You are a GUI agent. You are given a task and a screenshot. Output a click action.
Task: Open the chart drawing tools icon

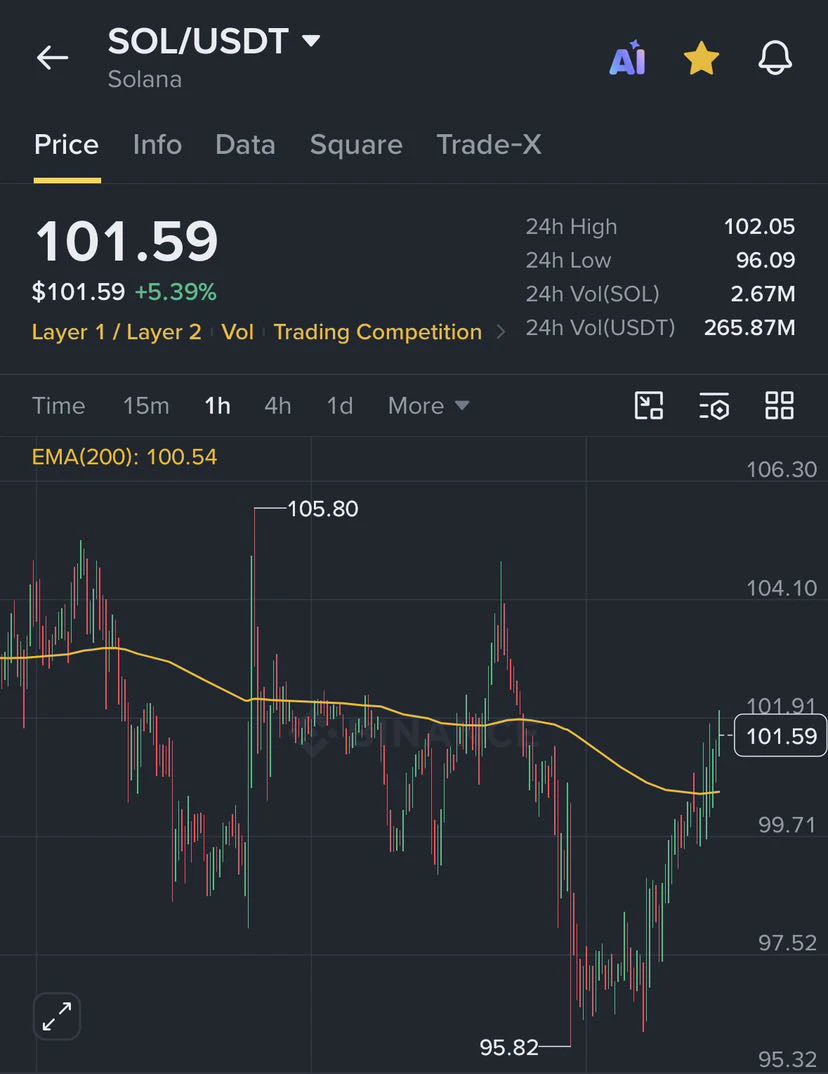coord(649,405)
